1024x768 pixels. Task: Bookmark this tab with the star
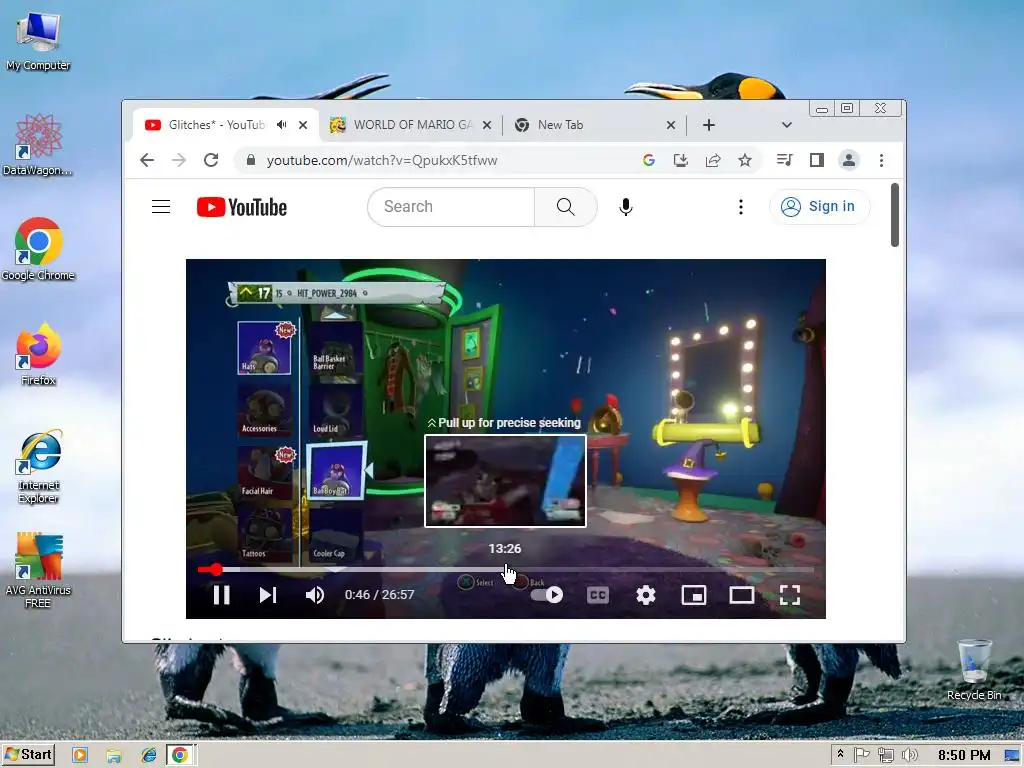coord(745,160)
